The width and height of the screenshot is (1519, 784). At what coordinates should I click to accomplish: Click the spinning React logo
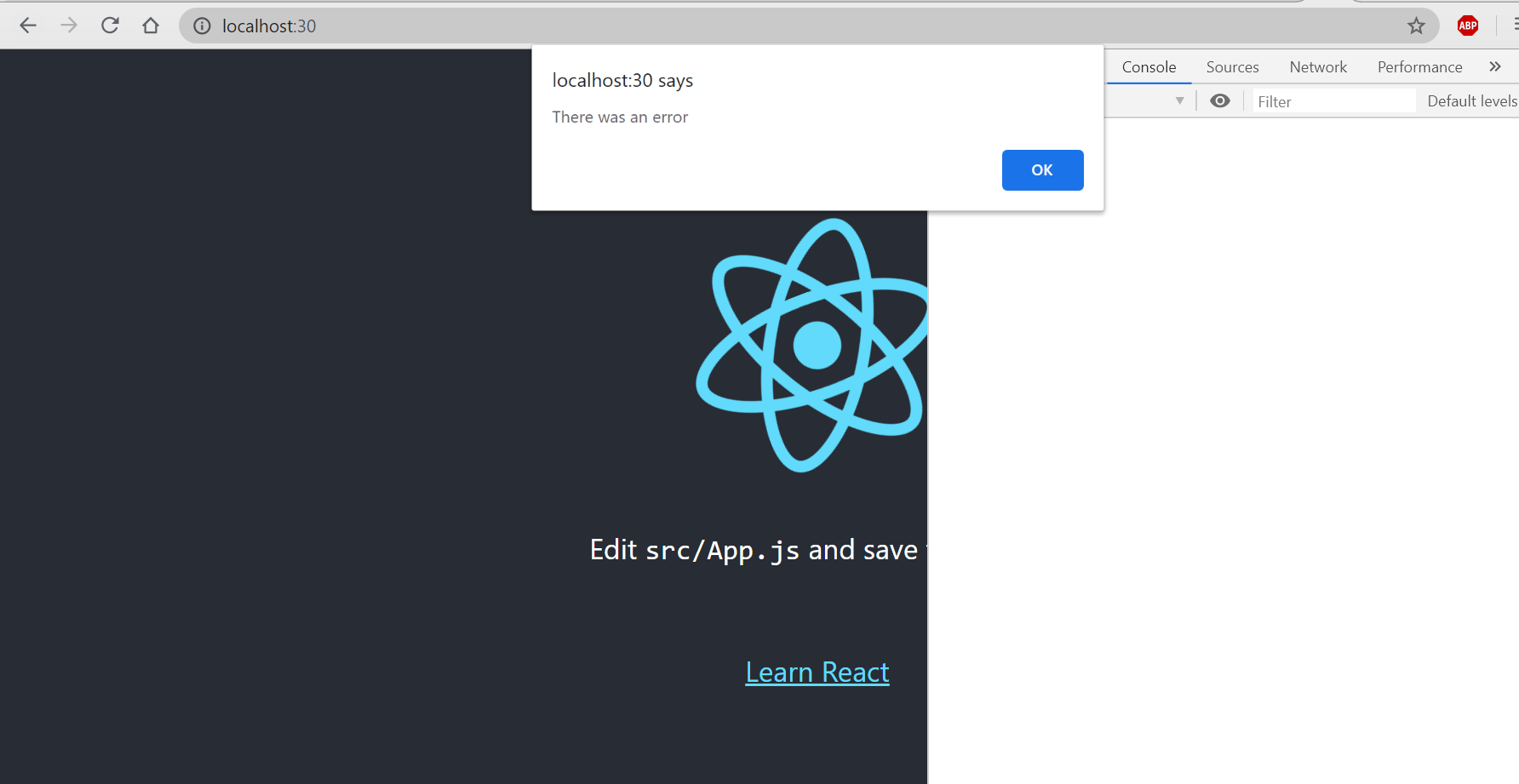(x=812, y=346)
